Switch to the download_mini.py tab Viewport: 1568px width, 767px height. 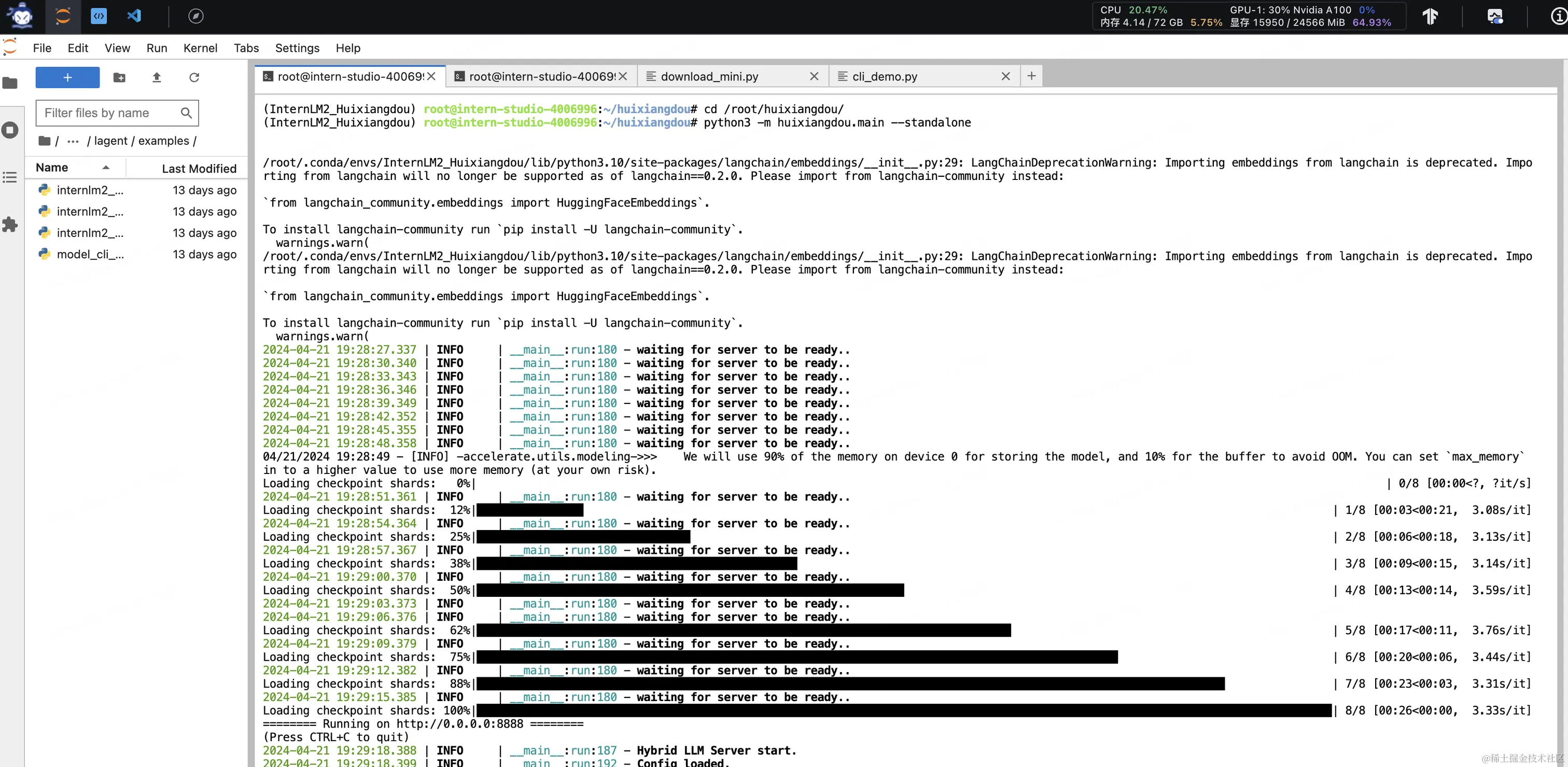(x=709, y=77)
